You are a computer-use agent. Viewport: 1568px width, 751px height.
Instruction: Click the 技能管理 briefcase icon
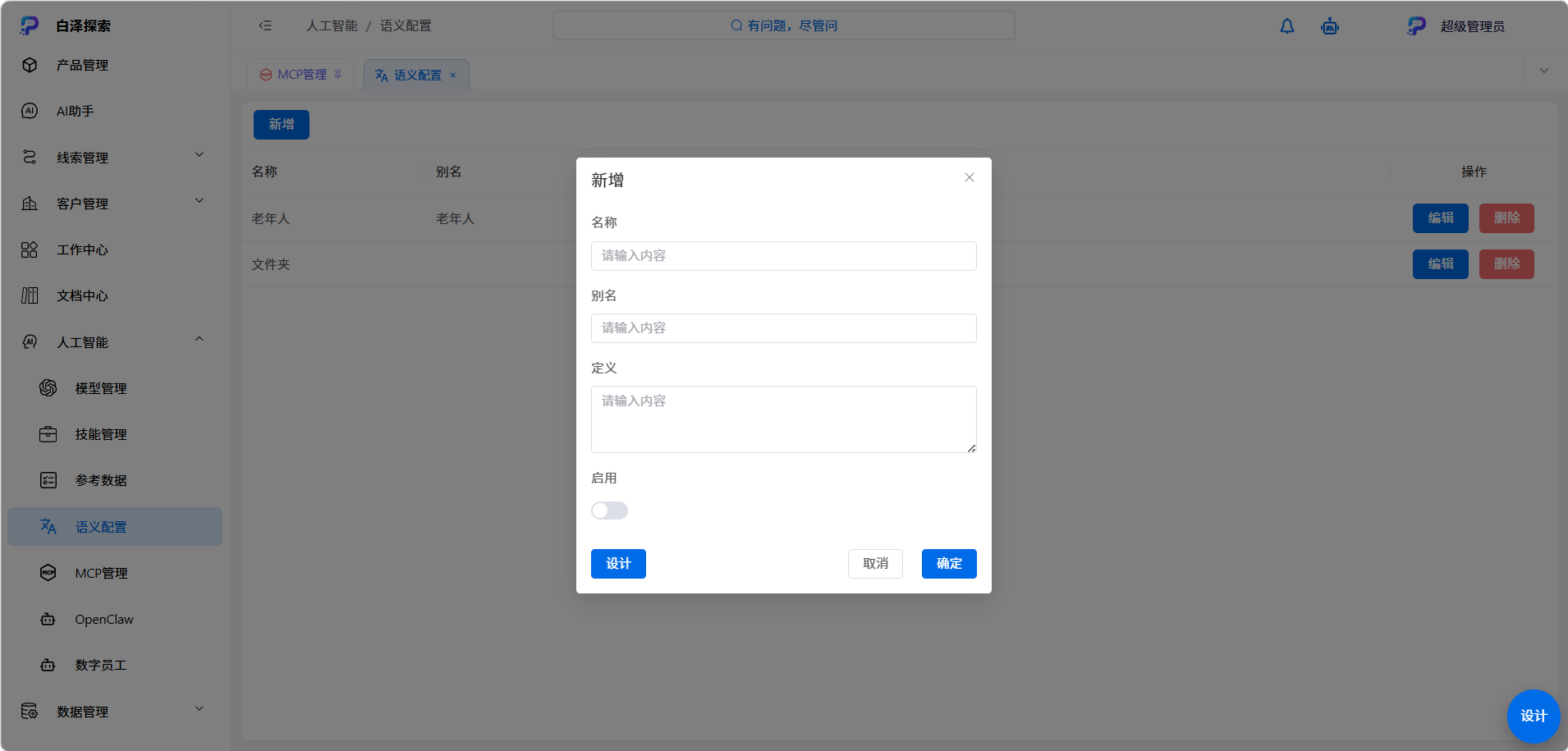tap(48, 434)
